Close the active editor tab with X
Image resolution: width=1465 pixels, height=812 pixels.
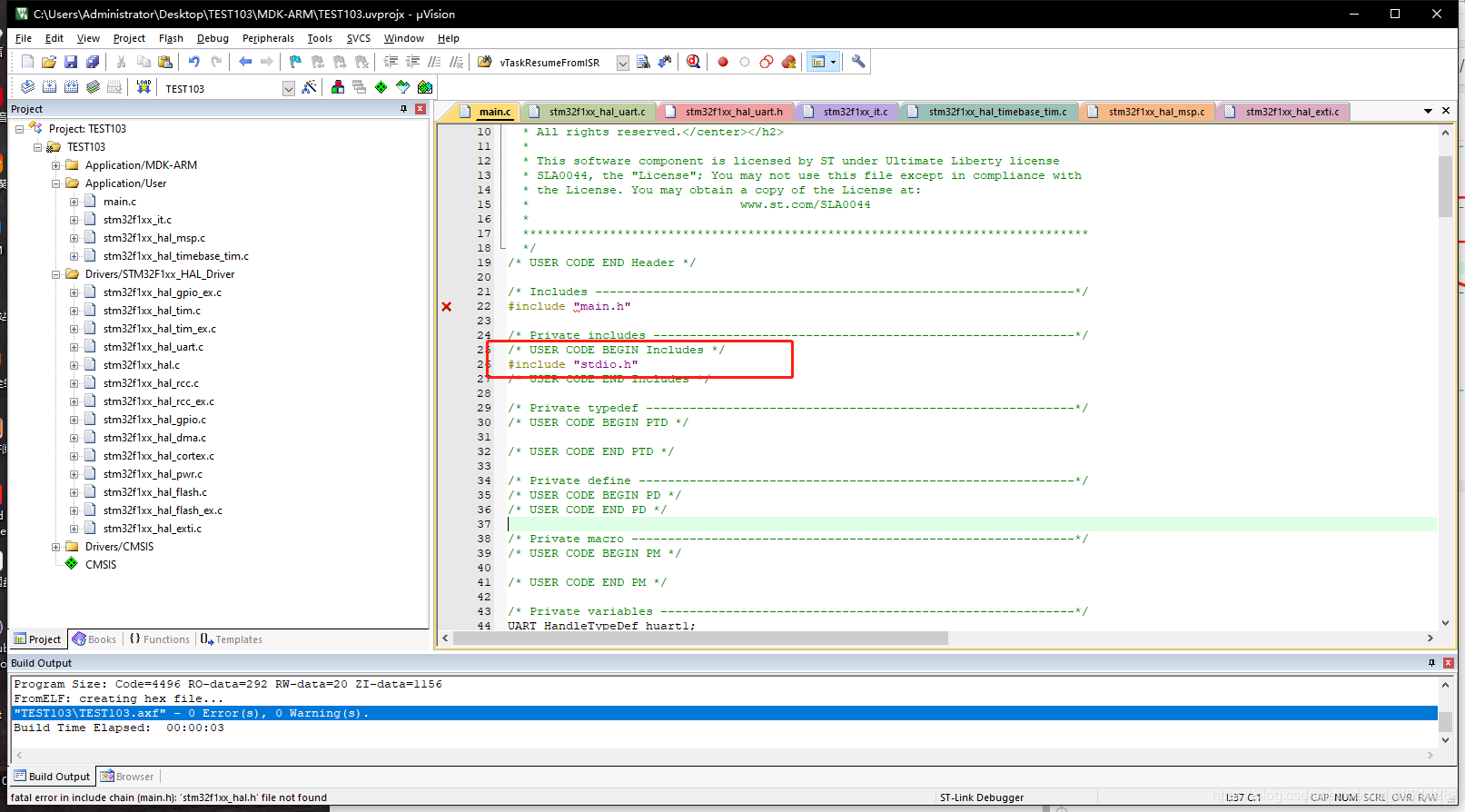pyautogui.click(x=1446, y=111)
